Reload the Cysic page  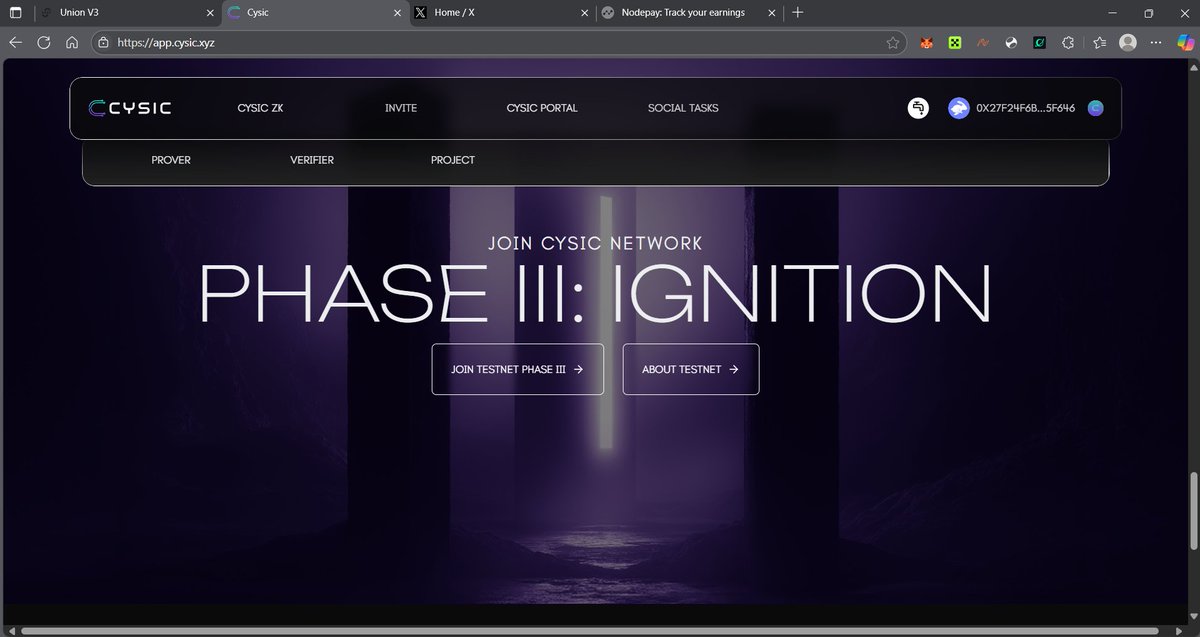click(44, 43)
